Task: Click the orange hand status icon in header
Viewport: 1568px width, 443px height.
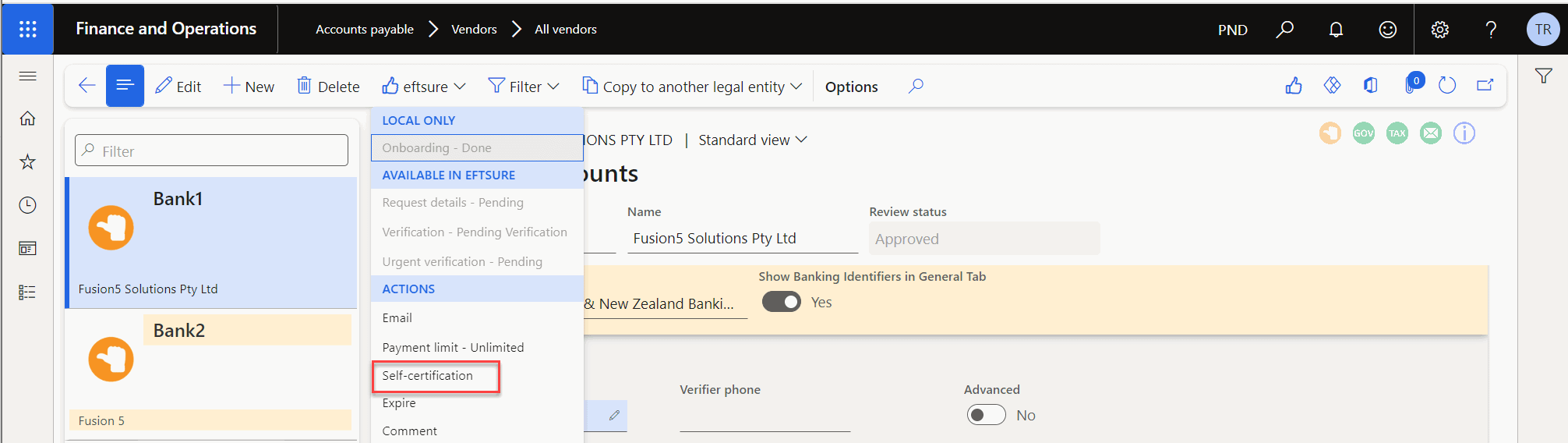Action: pyautogui.click(x=1330, y=133)
